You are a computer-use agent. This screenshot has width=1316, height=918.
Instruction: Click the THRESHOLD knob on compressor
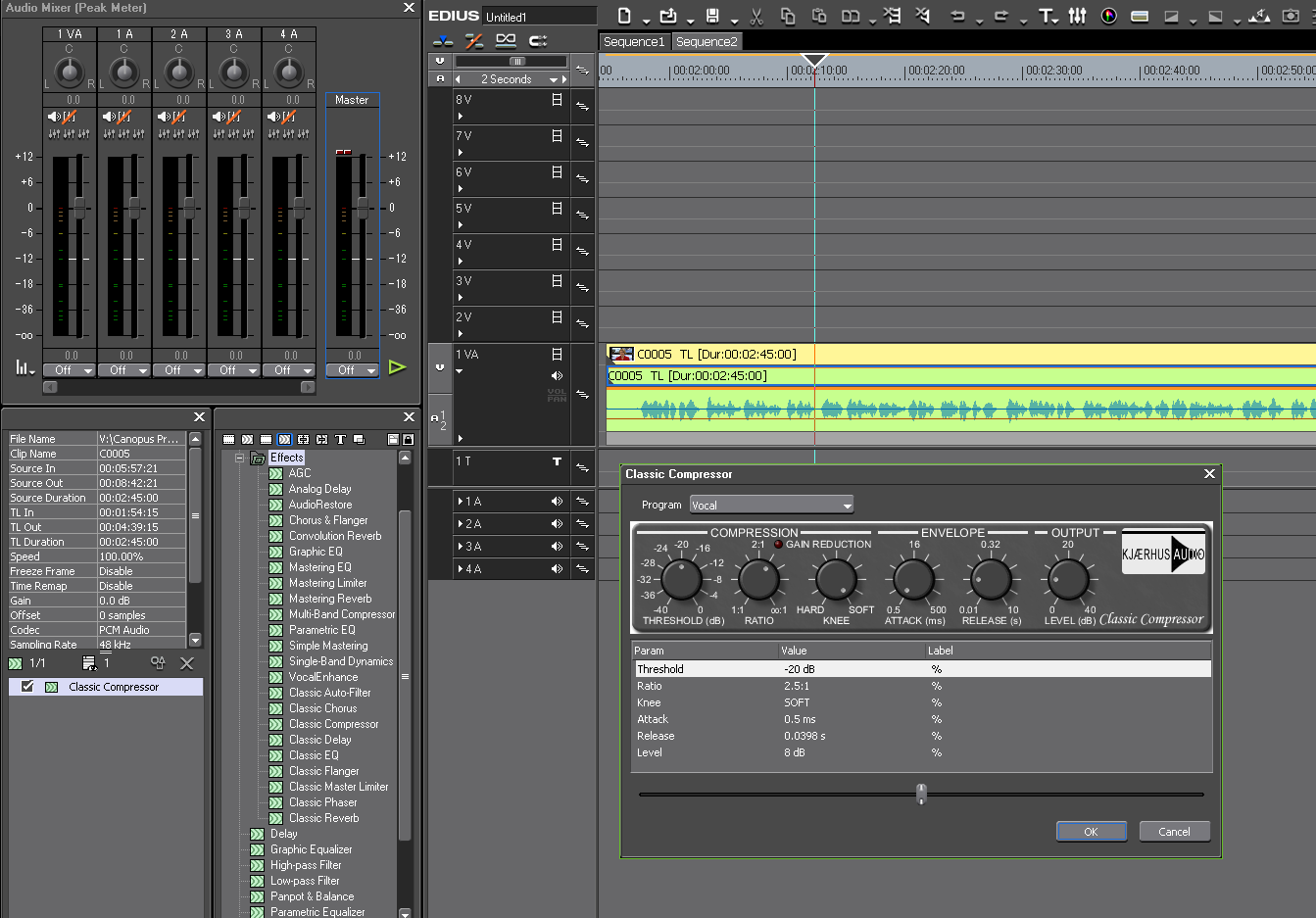tap(681, 579)
